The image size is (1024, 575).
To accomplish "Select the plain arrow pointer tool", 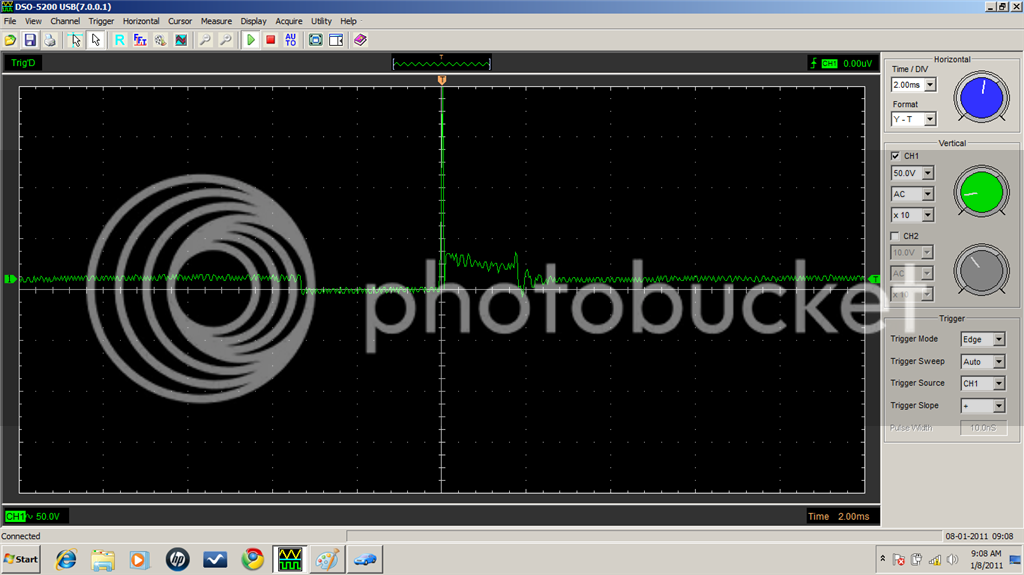I will click(95, 40).
